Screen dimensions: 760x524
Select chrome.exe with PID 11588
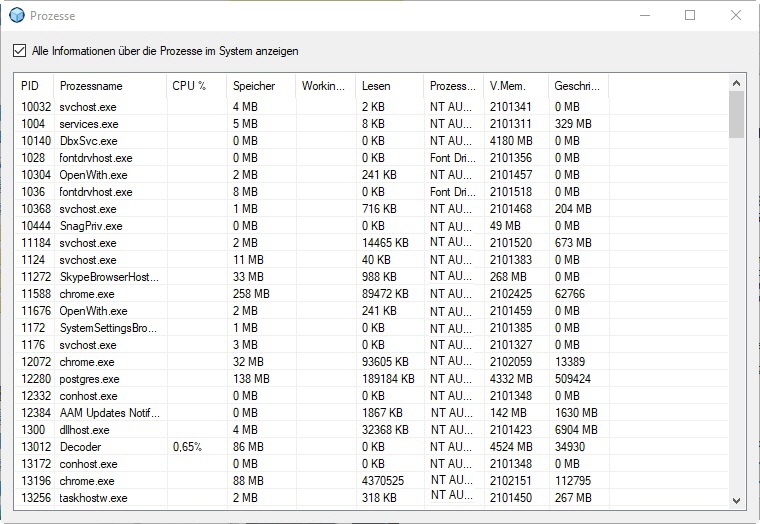(x=87, y=294)
